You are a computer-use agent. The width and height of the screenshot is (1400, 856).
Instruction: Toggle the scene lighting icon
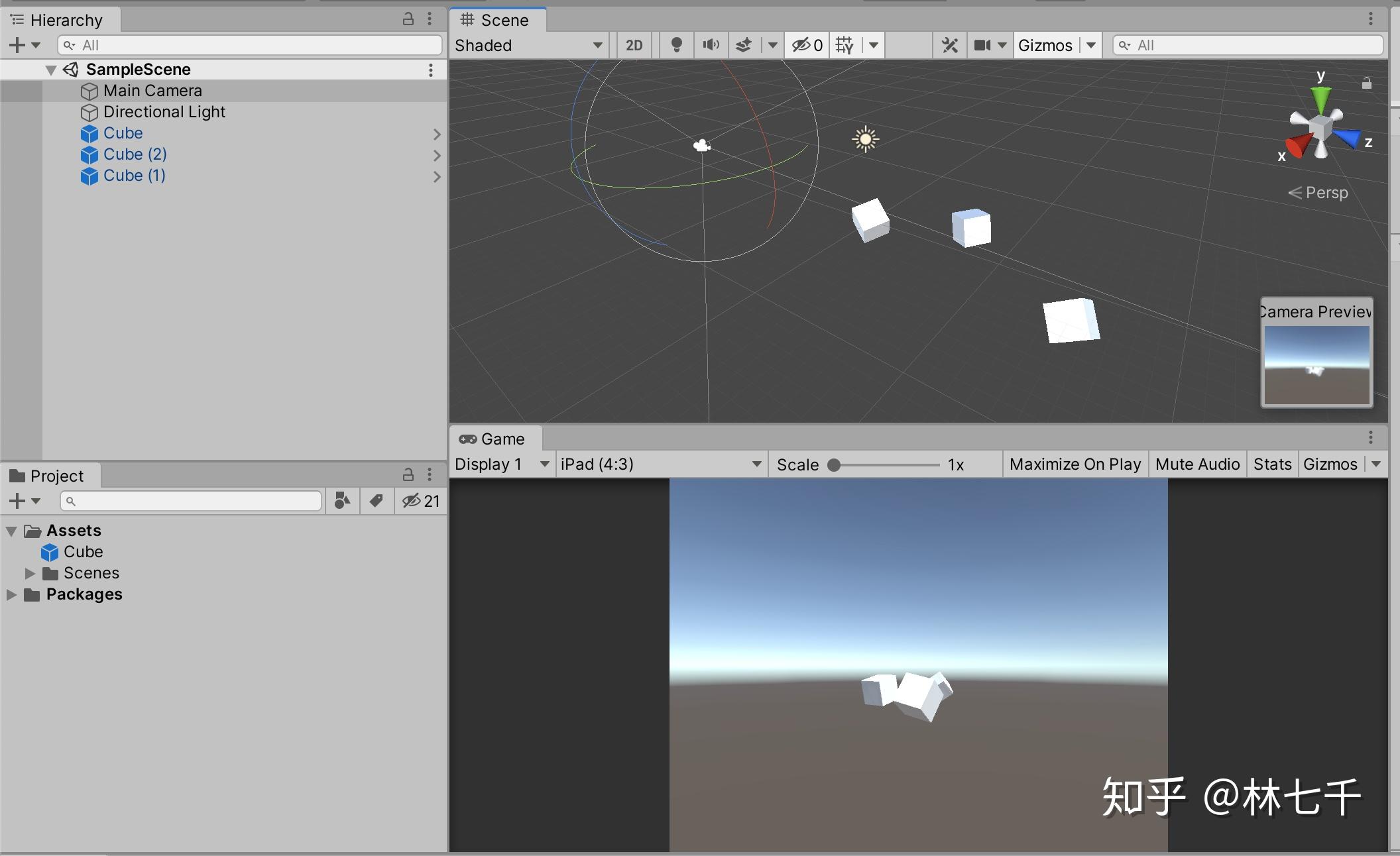click(x=675, y=44)
